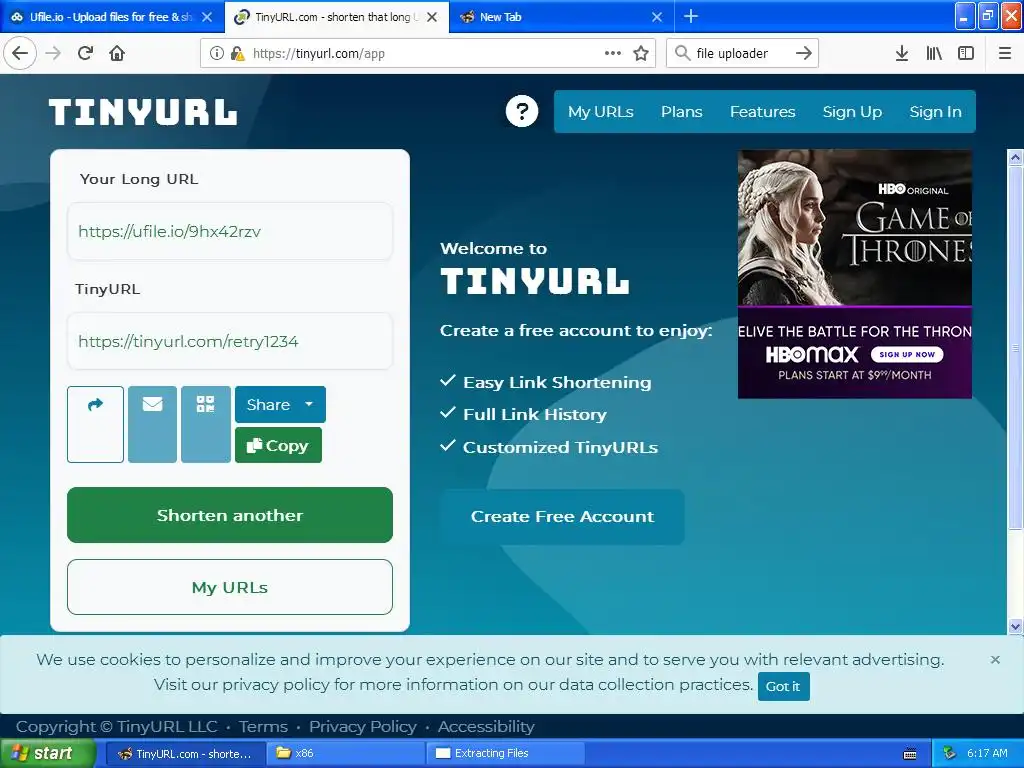Click Sign In in navigation bar

click(x=936, y=112)
